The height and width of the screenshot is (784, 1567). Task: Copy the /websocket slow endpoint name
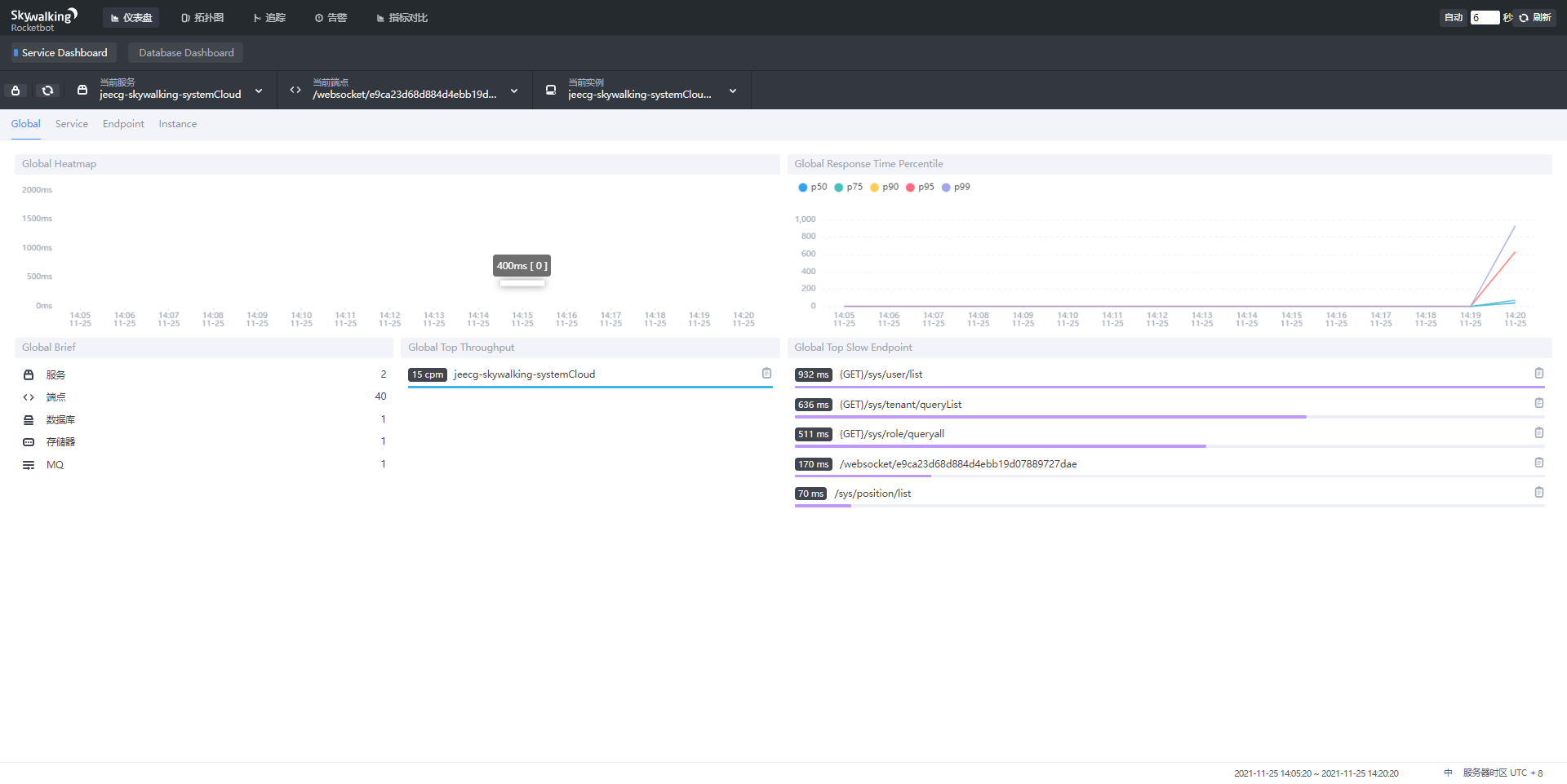coord(1538,463)
